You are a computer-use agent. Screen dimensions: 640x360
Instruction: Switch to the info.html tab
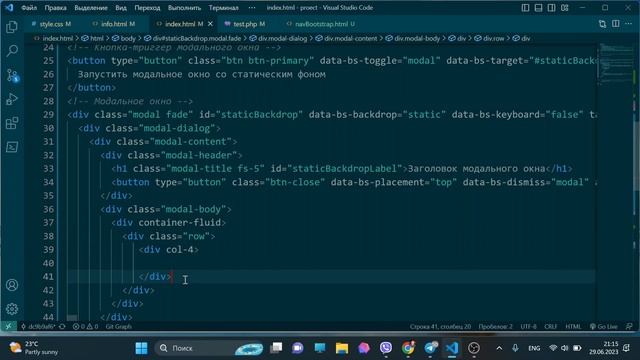tap(114, 24)
